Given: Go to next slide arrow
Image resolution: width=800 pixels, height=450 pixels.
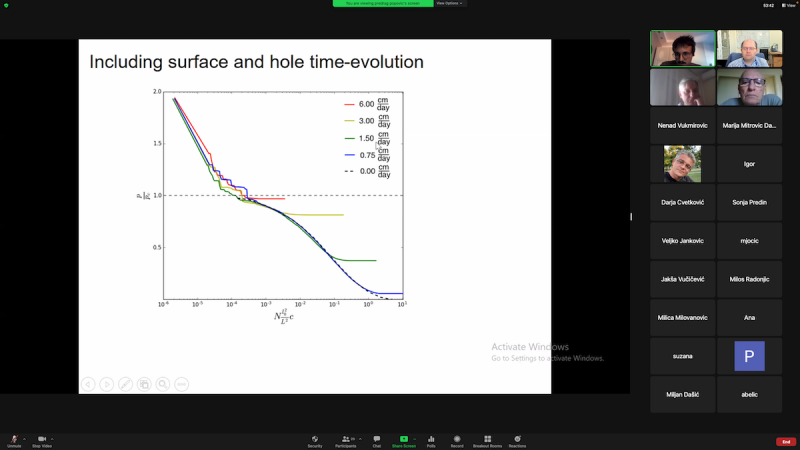Looking at the screenshot, I should [107, 384].
